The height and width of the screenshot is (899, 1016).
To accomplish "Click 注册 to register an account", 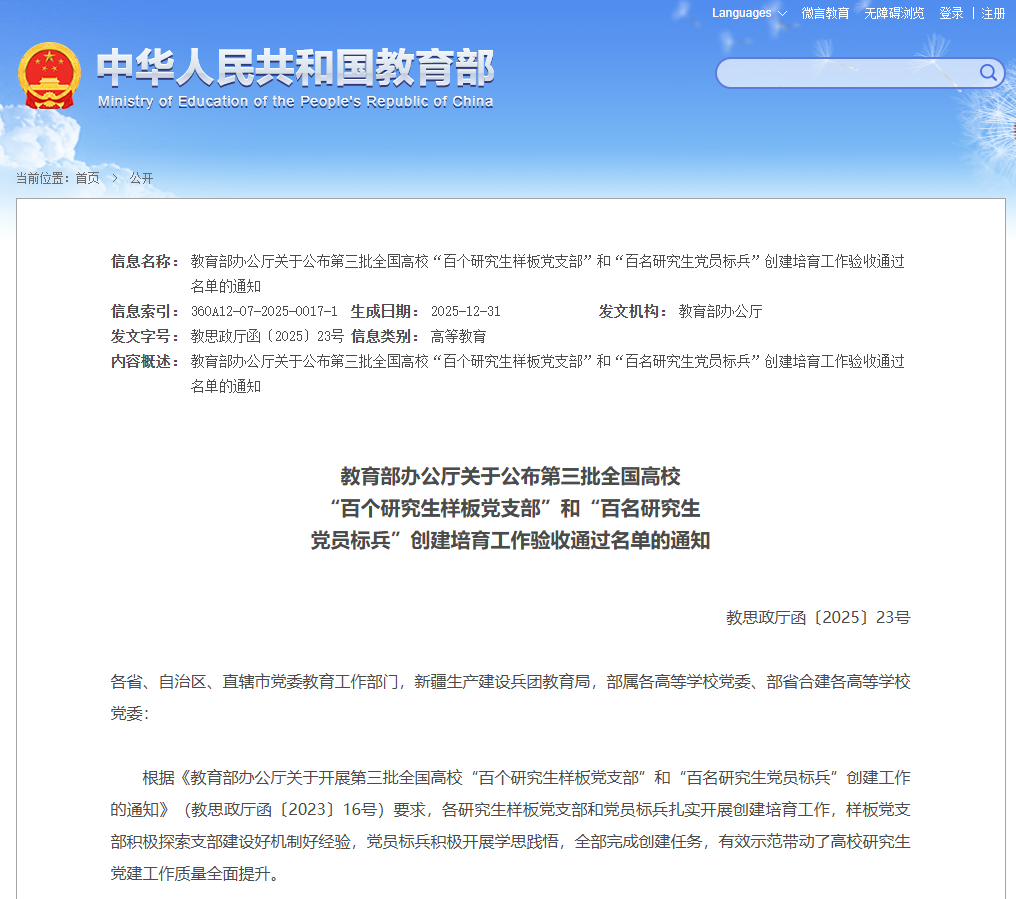I will click(993, 13).
